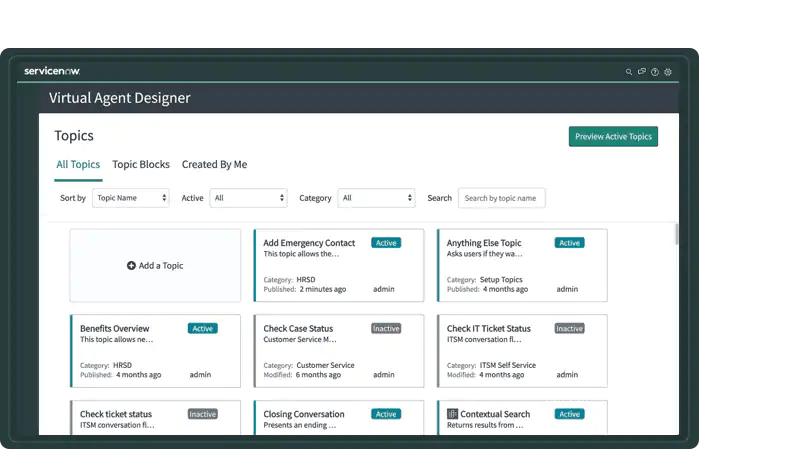Click 'Category: HRSD' on Add Emergency Contact
The width and height of the screenshot is (800, 450).
(x=289, y=280)
